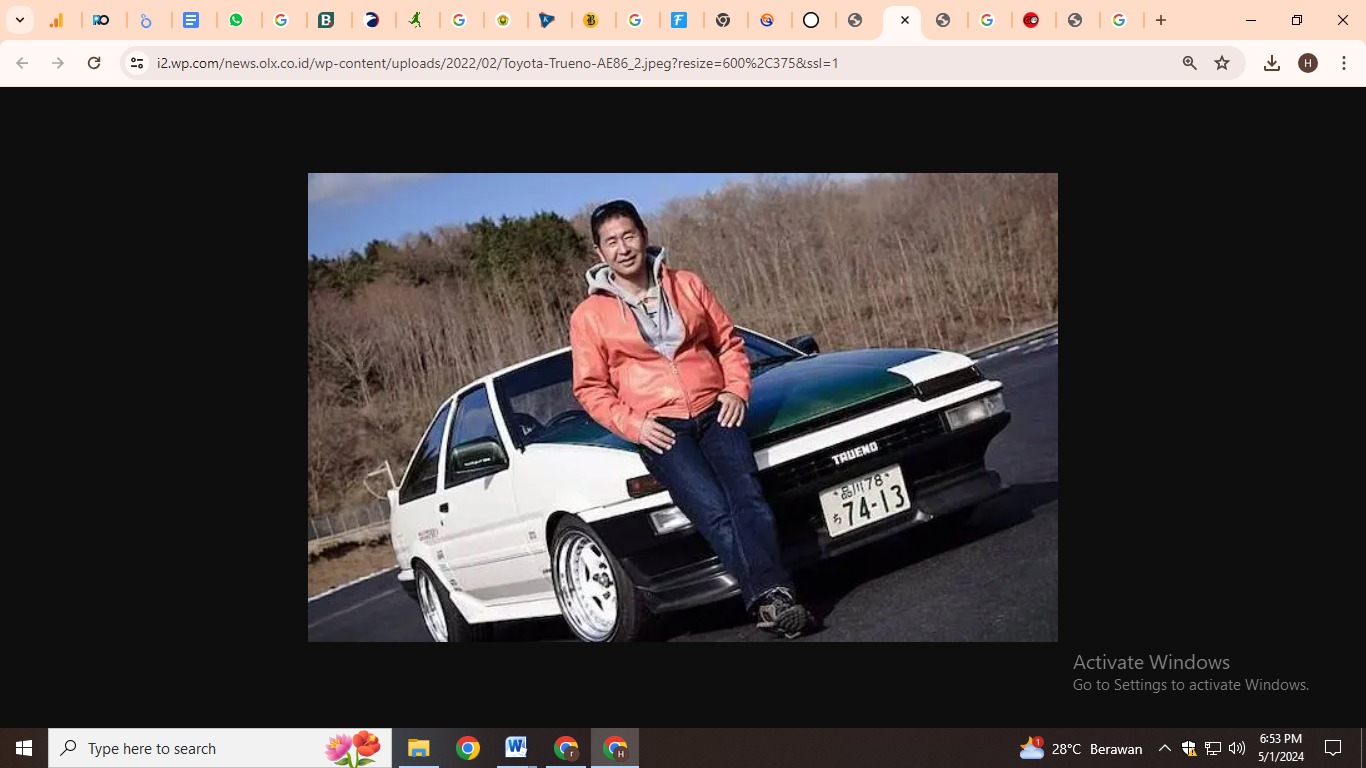This screenshot has height=768, width=1366.
Task: Expand the tab search dropdown arrow
Action: point(19,20)
